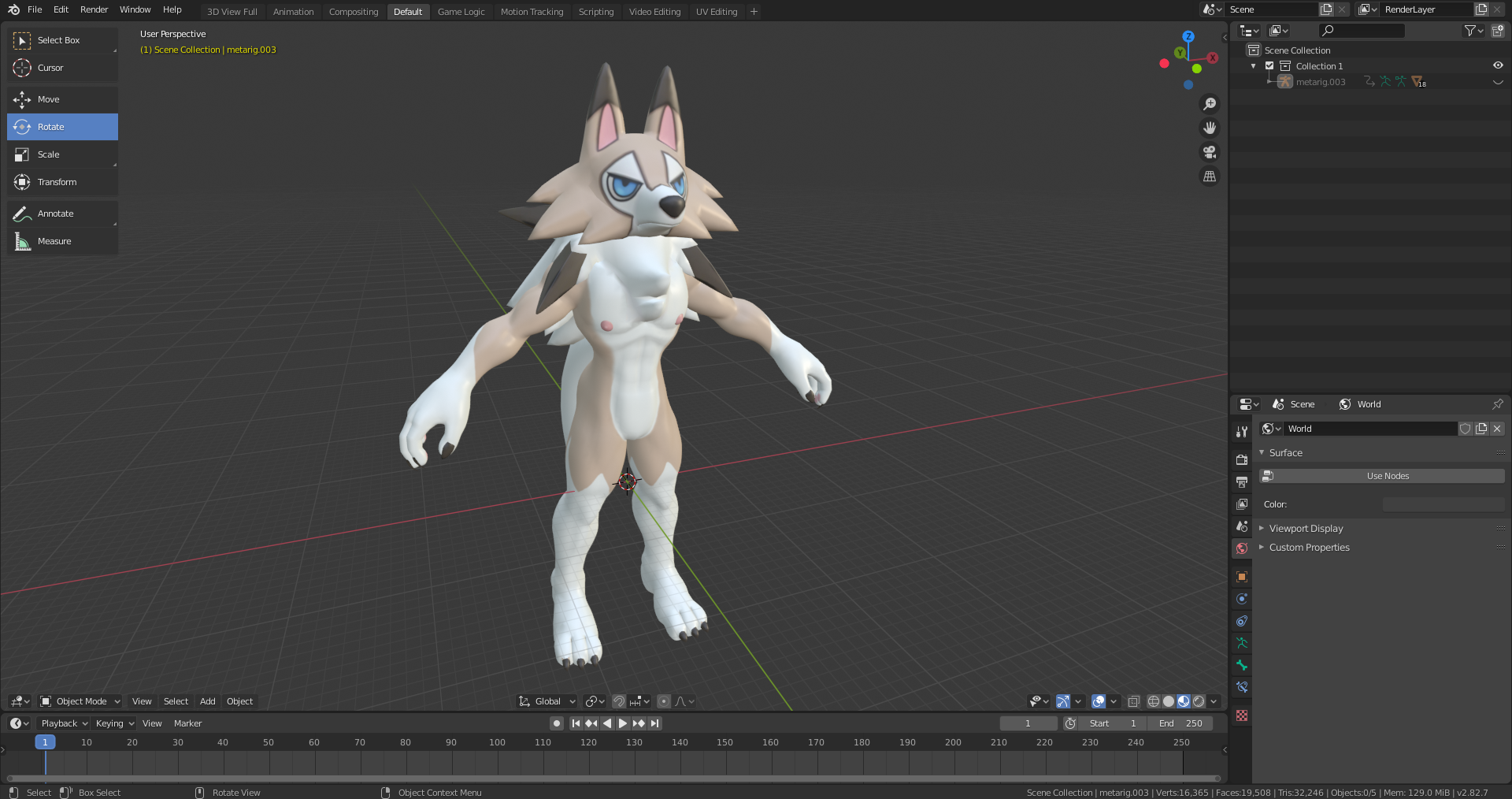Open the Physics properties tab
1512x799 pixels.
tap(1242, 599)
